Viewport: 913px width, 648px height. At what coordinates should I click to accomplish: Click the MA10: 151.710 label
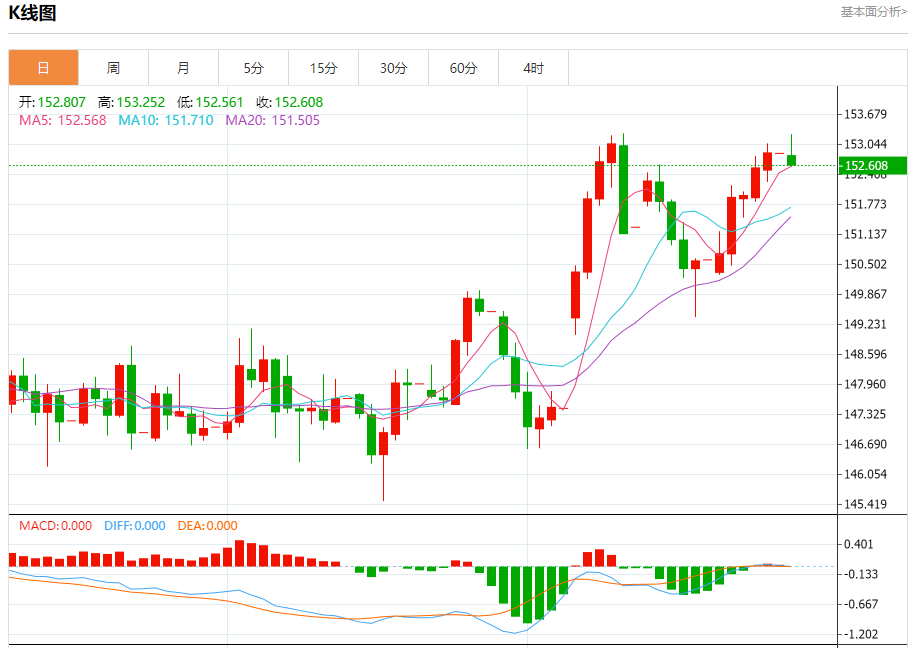pyautogui.click(x=166, y=121)
